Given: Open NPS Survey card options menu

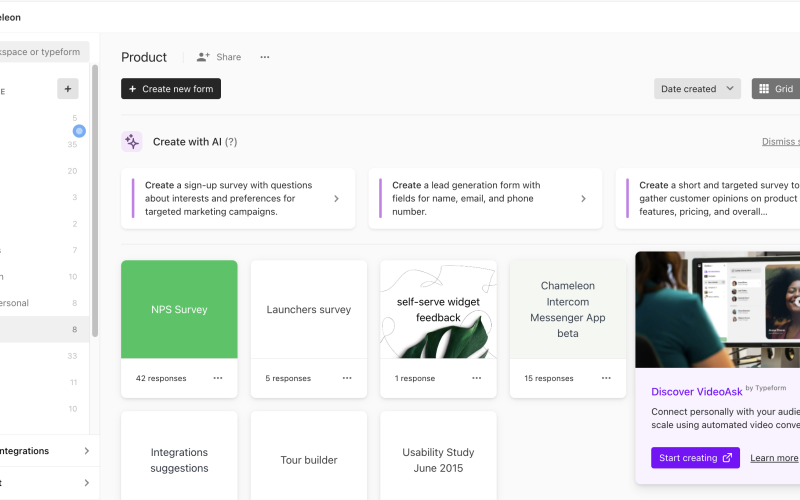Looking at the screenshot, I should point(218,378).
